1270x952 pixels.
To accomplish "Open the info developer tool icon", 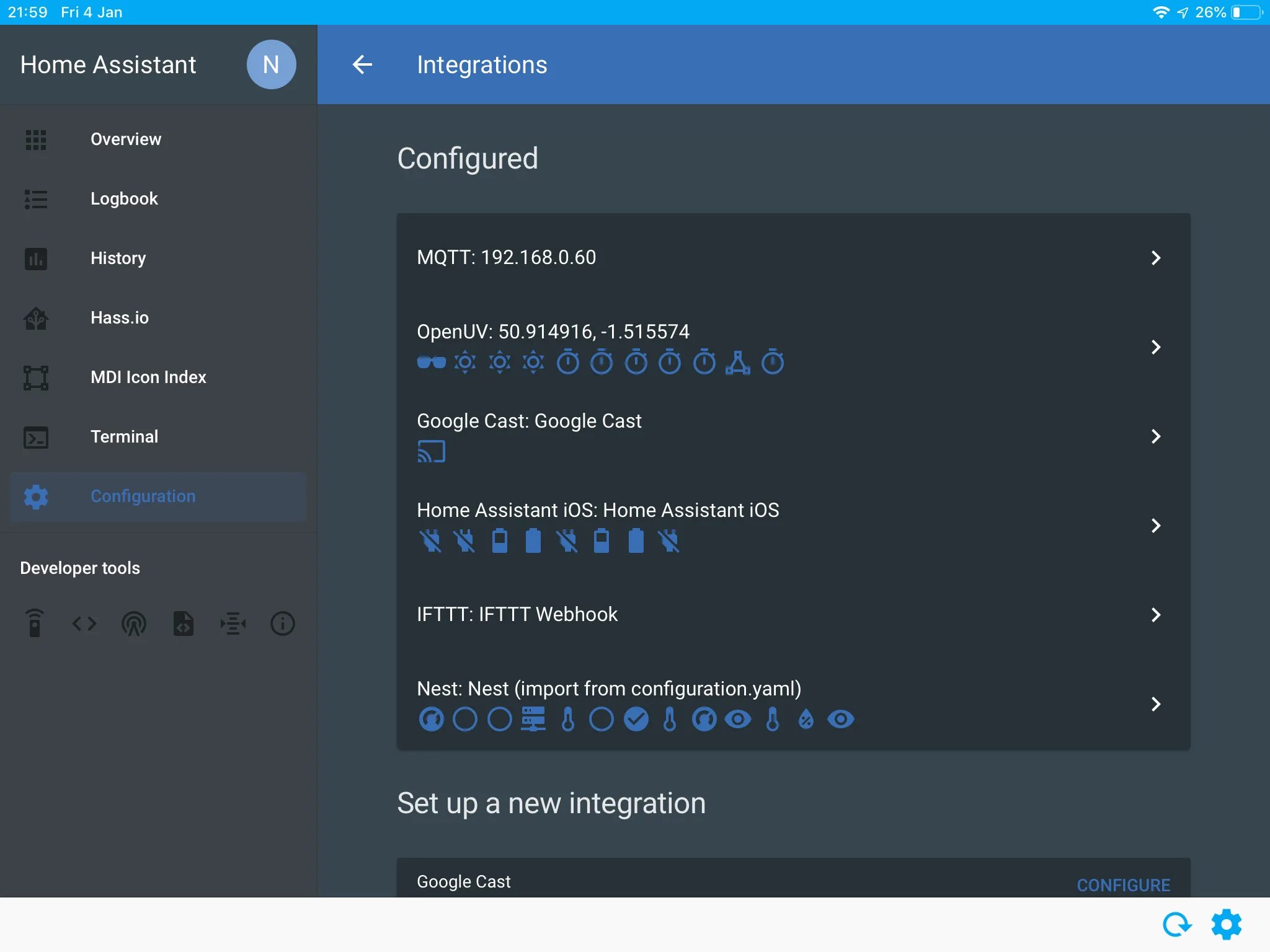I will coord(283,623).
